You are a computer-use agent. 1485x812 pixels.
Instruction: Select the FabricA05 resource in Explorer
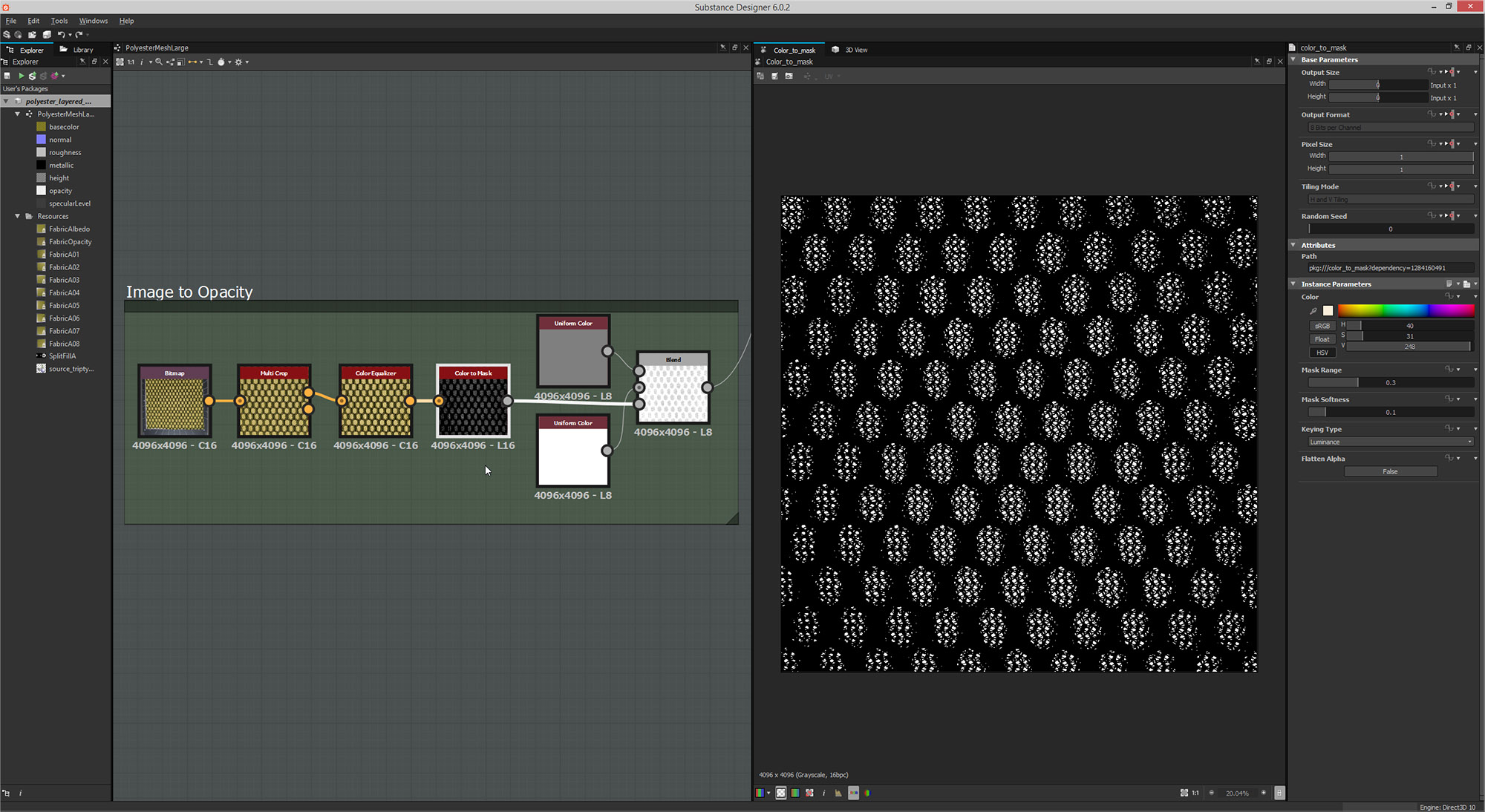(64, 305)
